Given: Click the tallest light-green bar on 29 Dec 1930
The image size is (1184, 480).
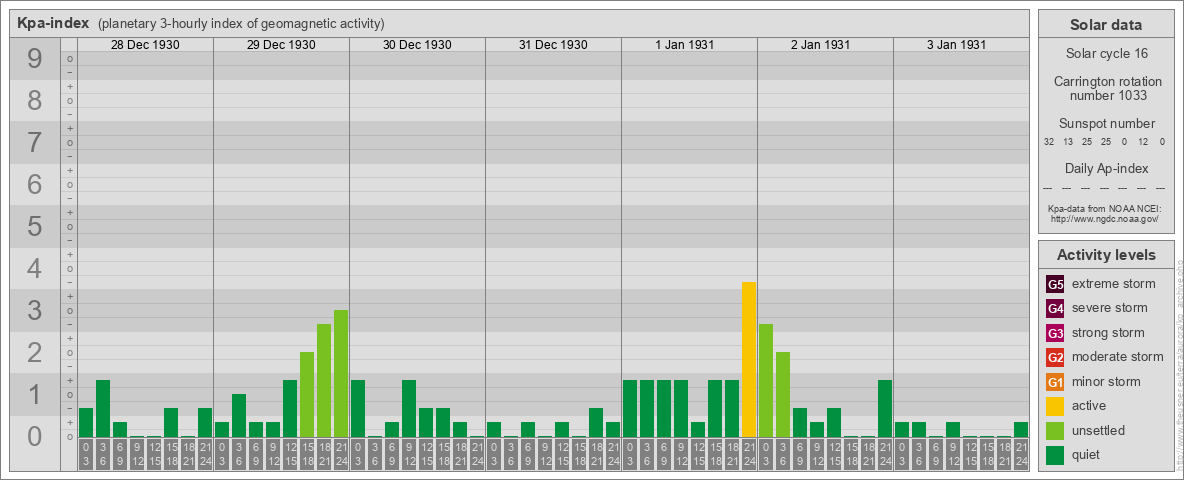Looking at the screenshot, I should pyautogui.click(x=341, y=374).
